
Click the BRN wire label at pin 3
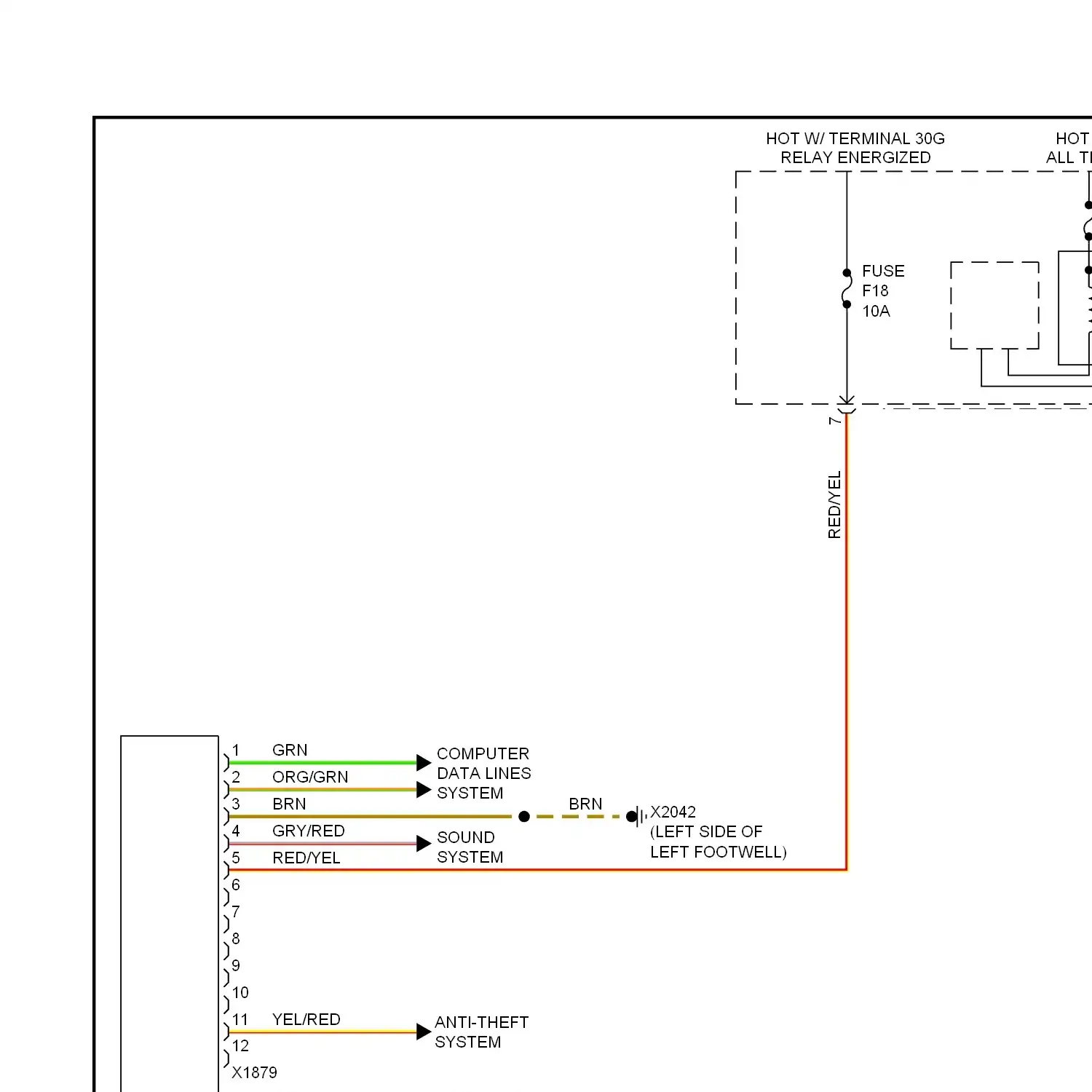click(289, 804)
